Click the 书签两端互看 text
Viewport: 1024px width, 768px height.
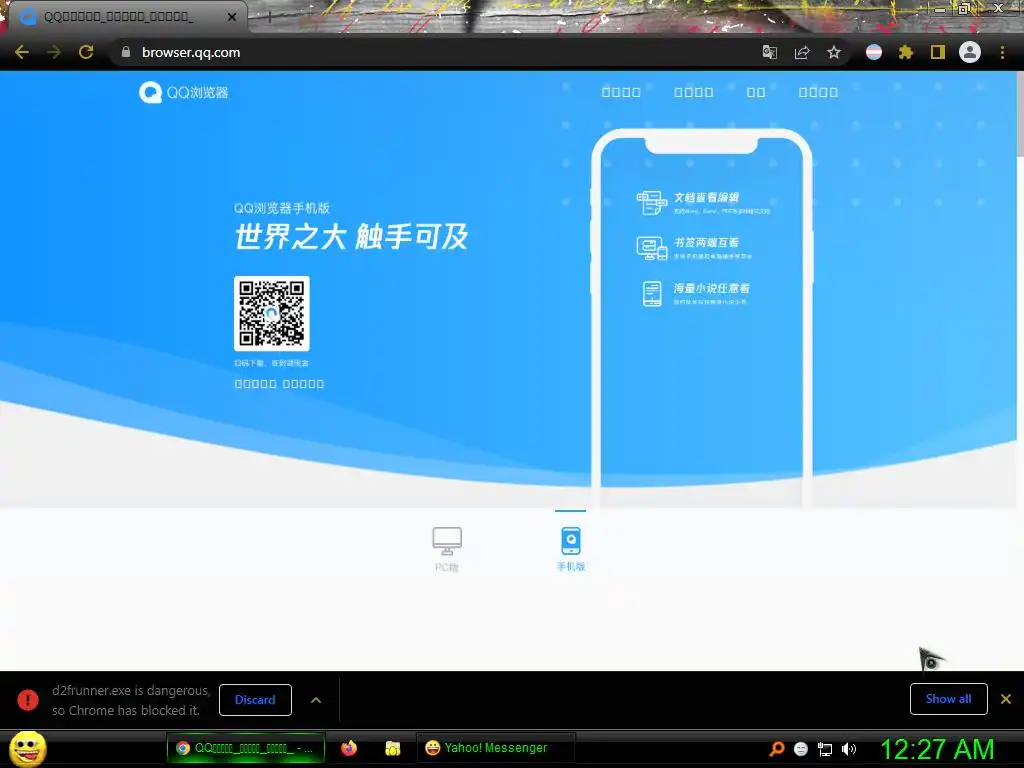[706, 242]
